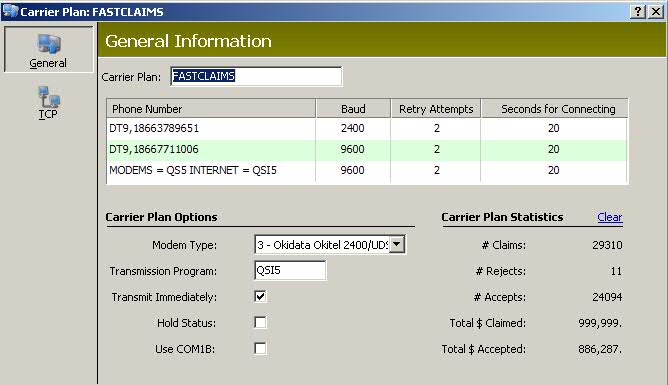
Task: Click the title bar application icon
Action: click(10, 11)
